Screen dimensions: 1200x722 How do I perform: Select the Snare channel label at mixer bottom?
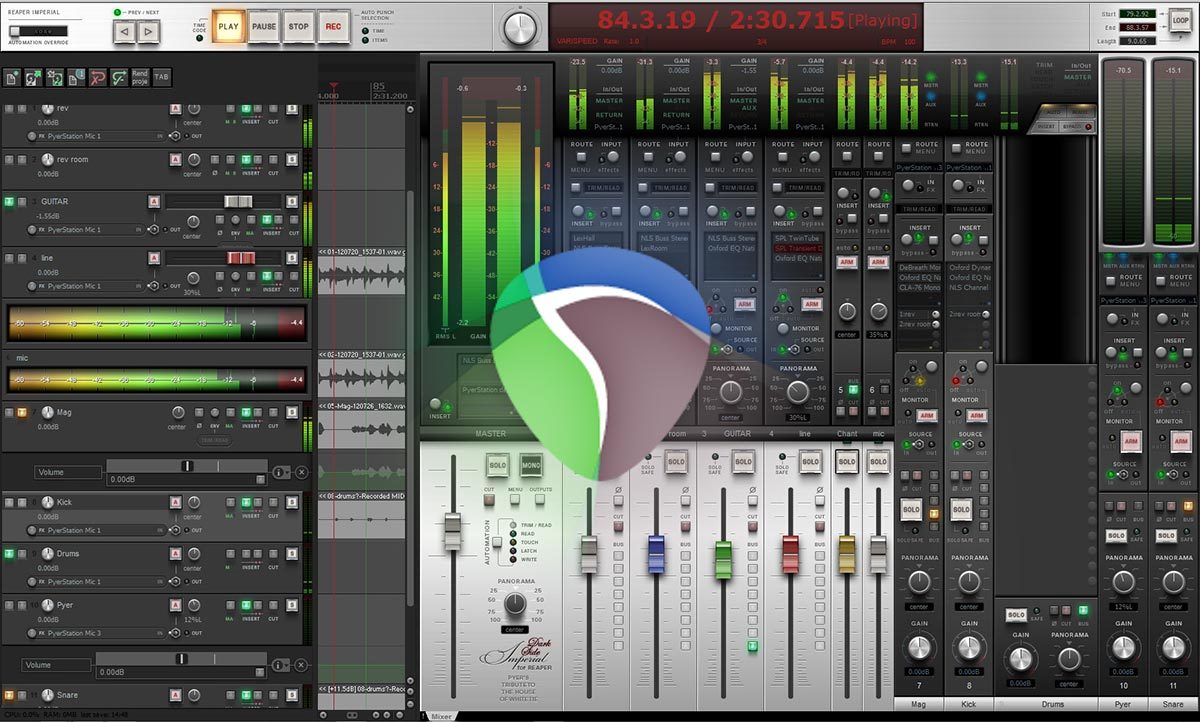click(1173, 705)
